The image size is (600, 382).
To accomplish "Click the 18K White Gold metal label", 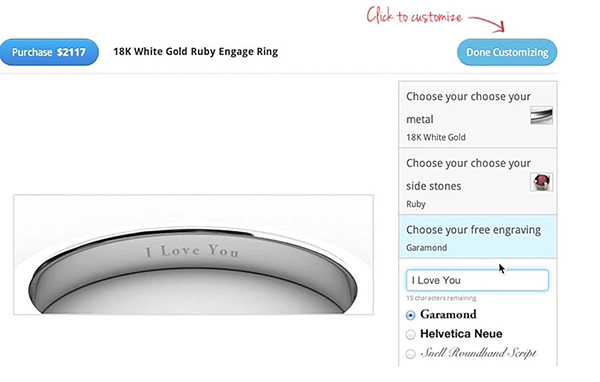I will pos(436,137).
